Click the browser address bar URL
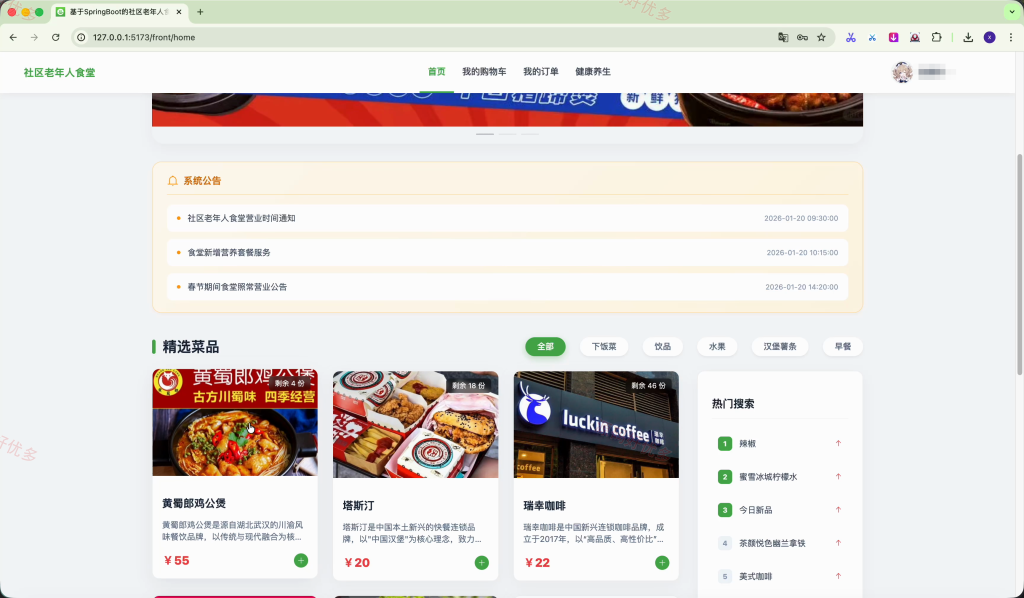The height and width of the screenshot is (598, 1024). pyautogui.click(x=144, y=37)
